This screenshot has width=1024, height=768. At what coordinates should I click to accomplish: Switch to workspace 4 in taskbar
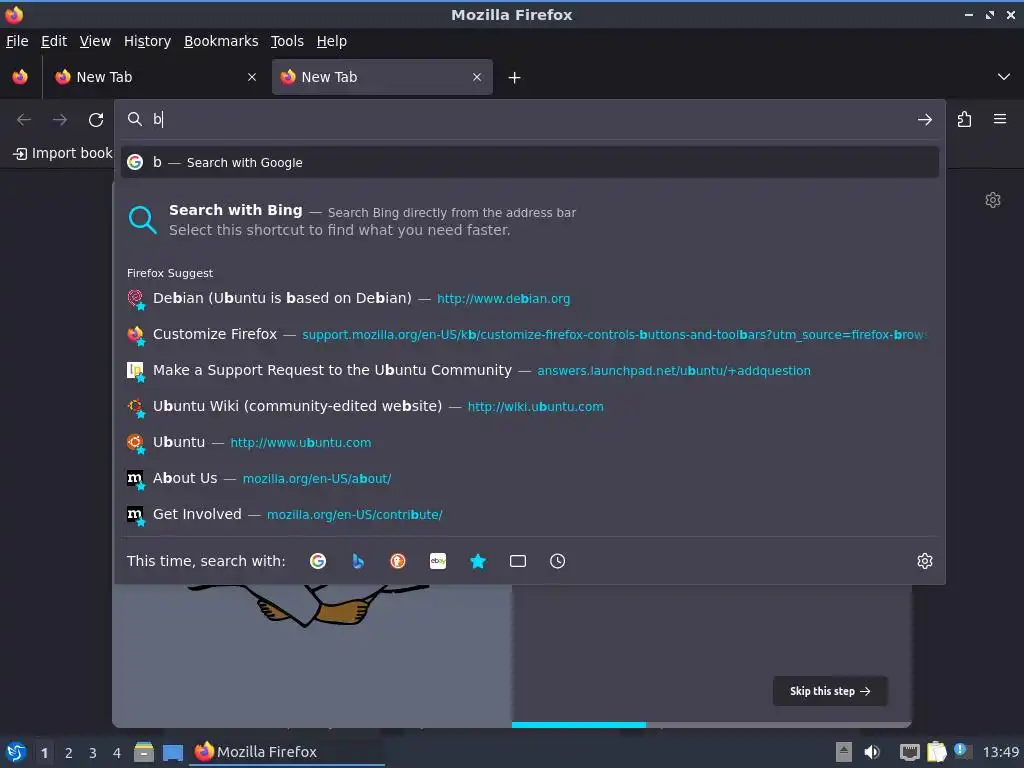click(x=117, y=753)
